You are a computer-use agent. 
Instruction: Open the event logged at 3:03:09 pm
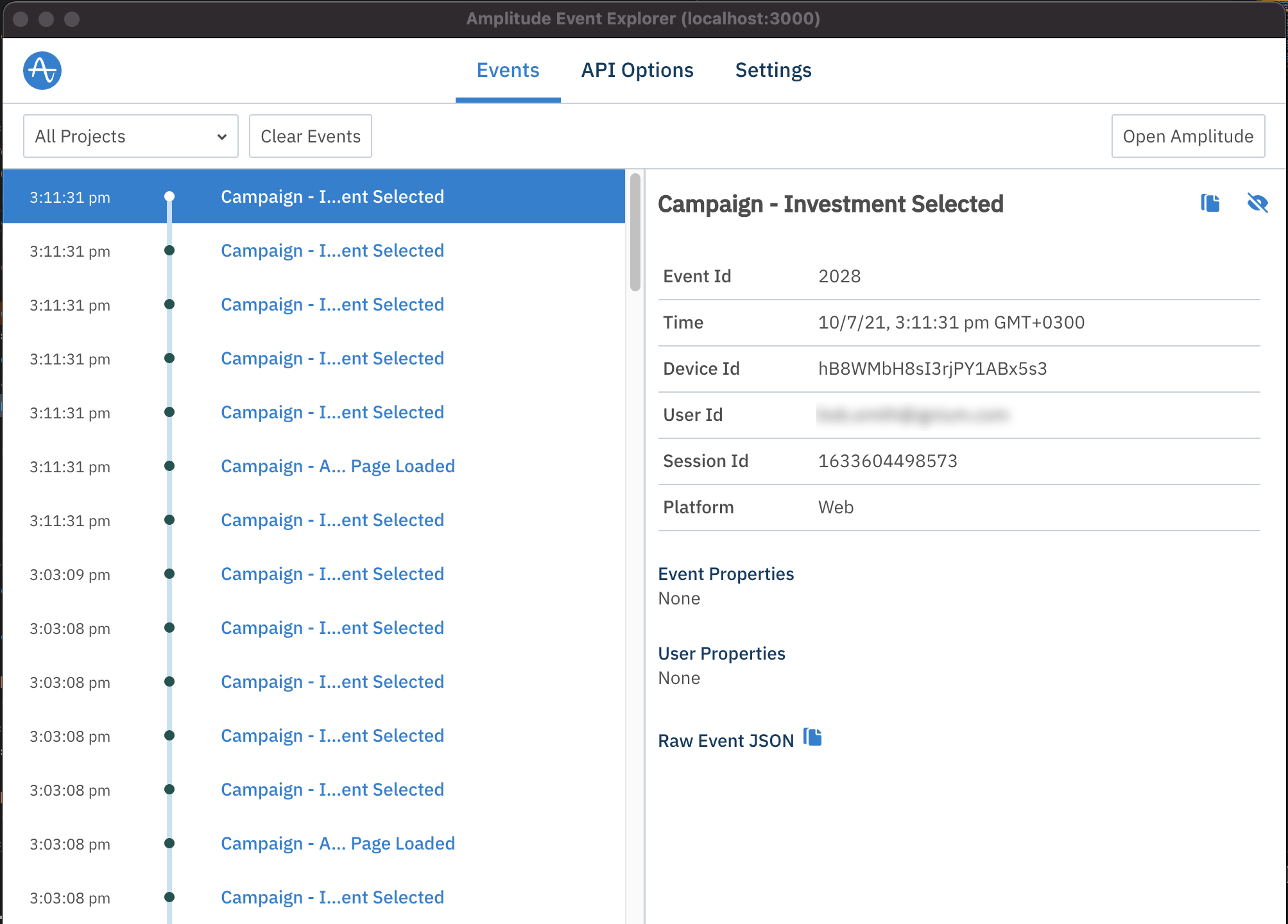tap(332, 574)
